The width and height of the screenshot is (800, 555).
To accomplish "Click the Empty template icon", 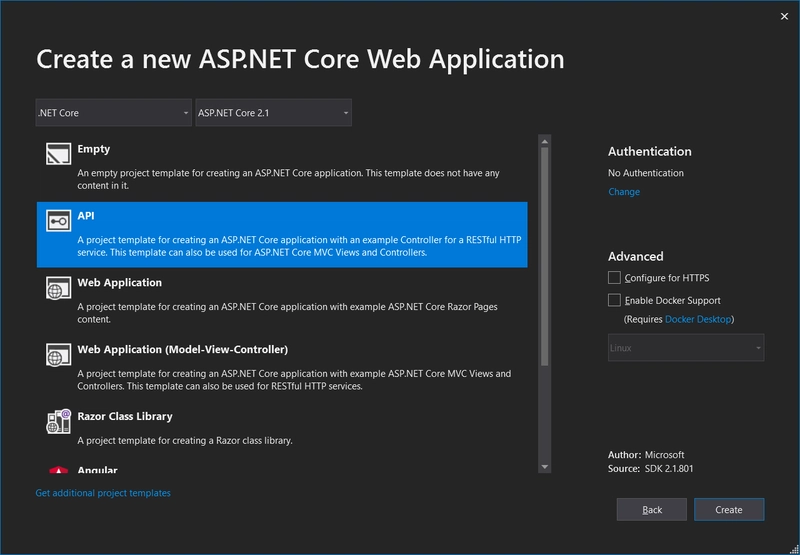I will (x=58, y=154).
